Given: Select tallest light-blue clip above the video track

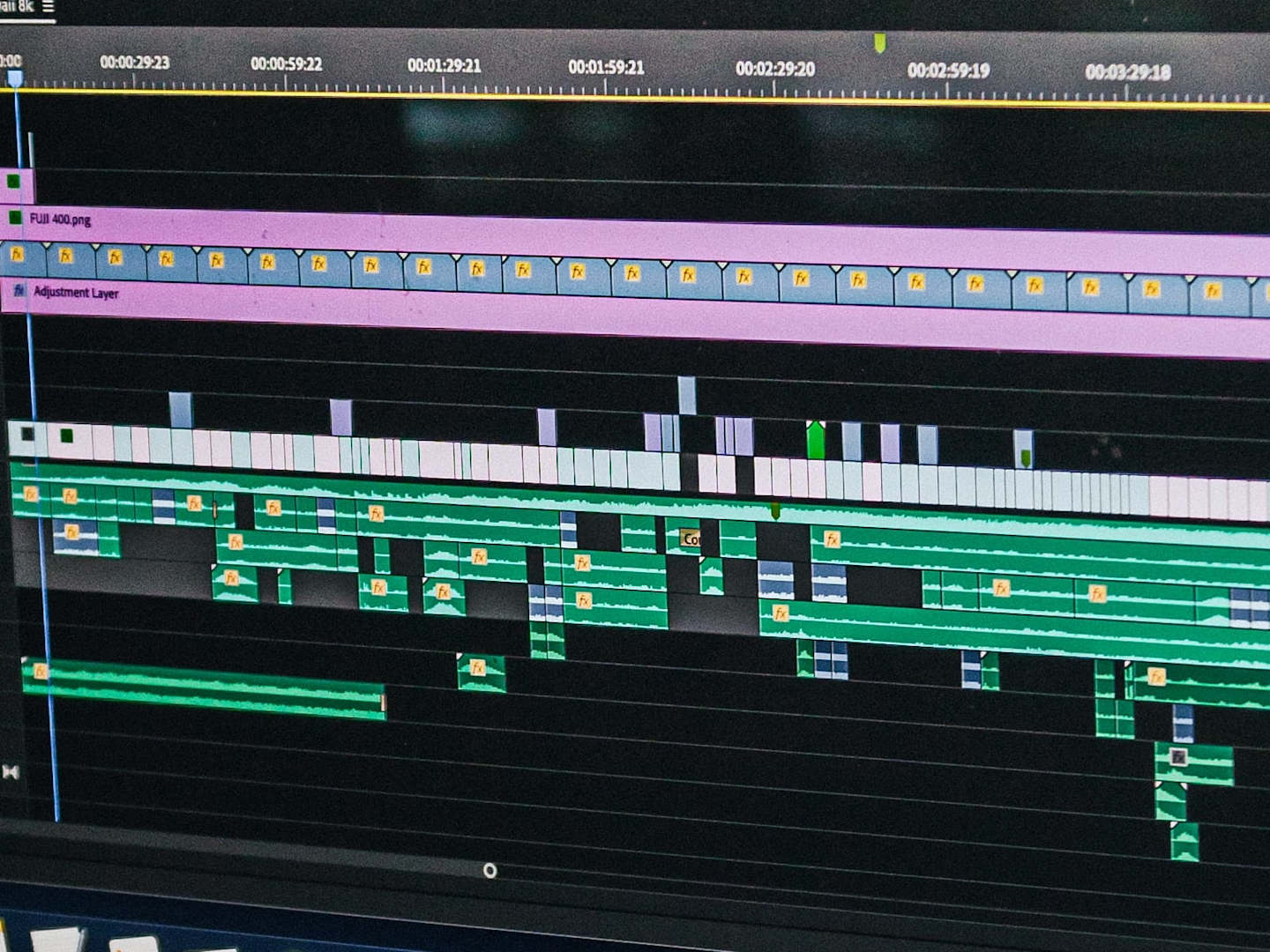Looking at the screenshot, I should 686,395.
